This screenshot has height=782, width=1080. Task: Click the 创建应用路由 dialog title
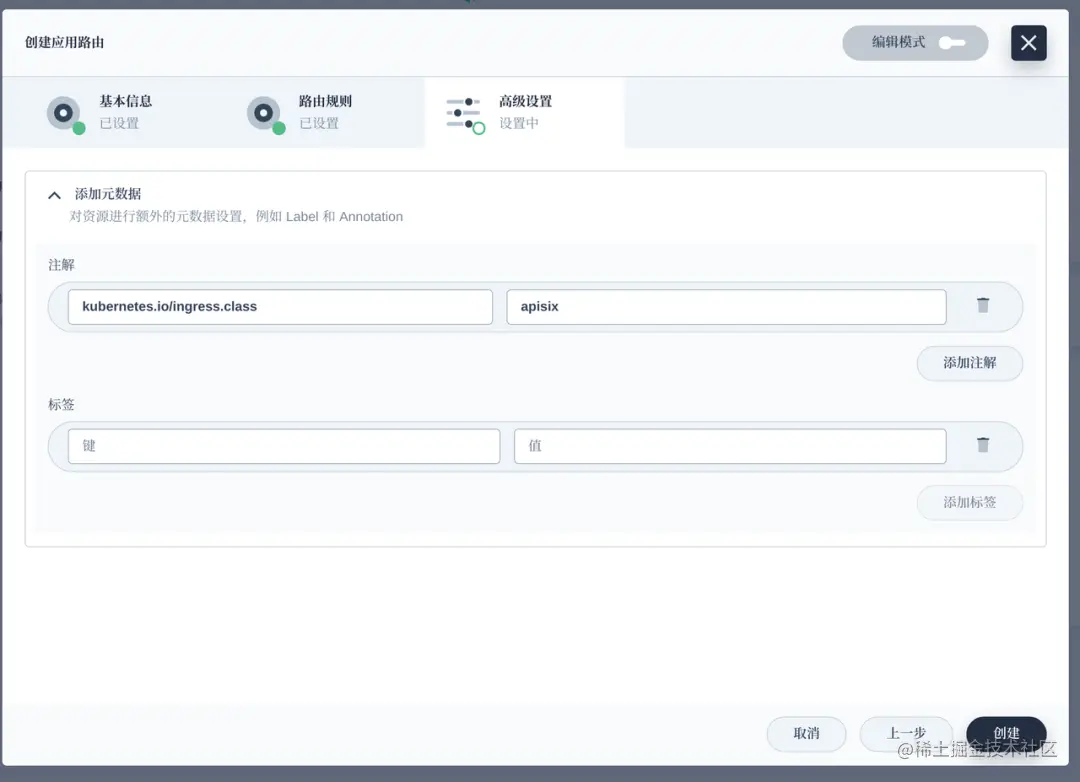[65, 43]
